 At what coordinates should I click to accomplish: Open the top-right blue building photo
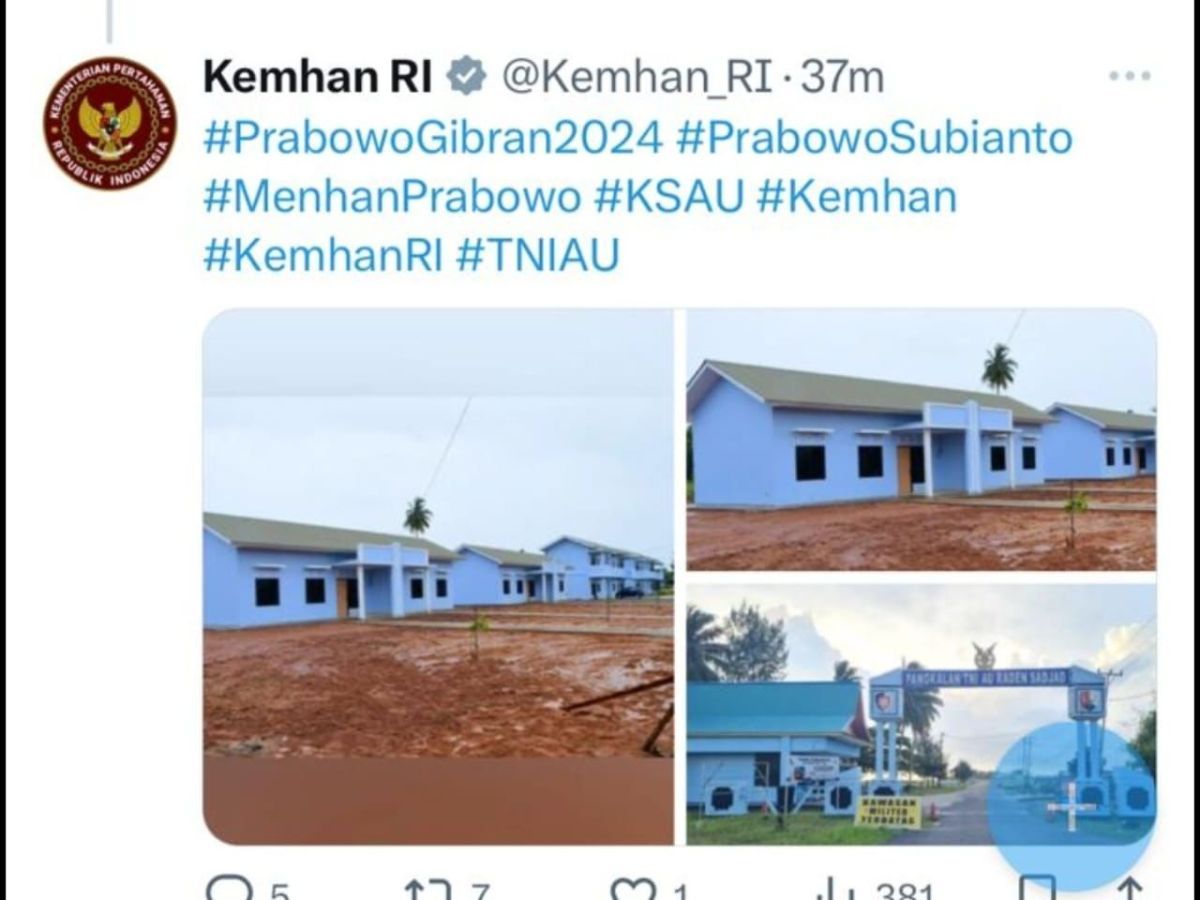pyautogui.click(x=921, y=440)
